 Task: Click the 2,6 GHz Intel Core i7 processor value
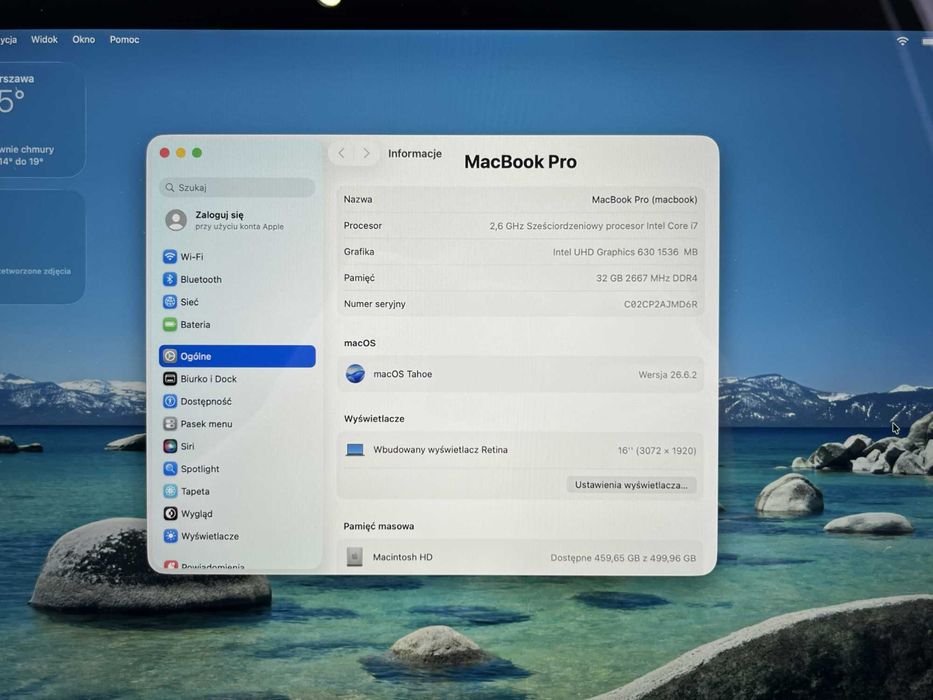[593, 226]
